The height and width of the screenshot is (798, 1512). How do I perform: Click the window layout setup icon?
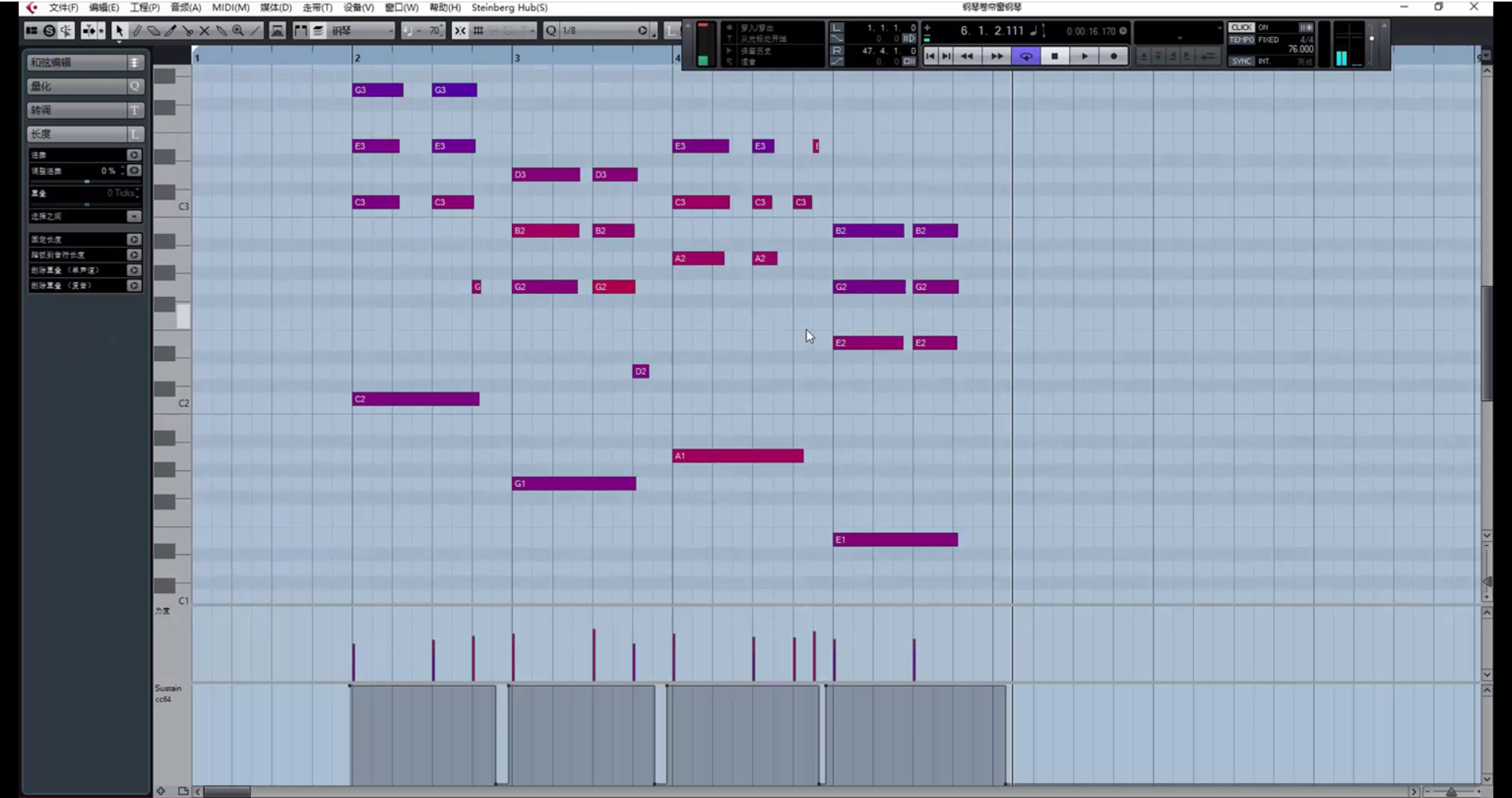tap(31, 31)
